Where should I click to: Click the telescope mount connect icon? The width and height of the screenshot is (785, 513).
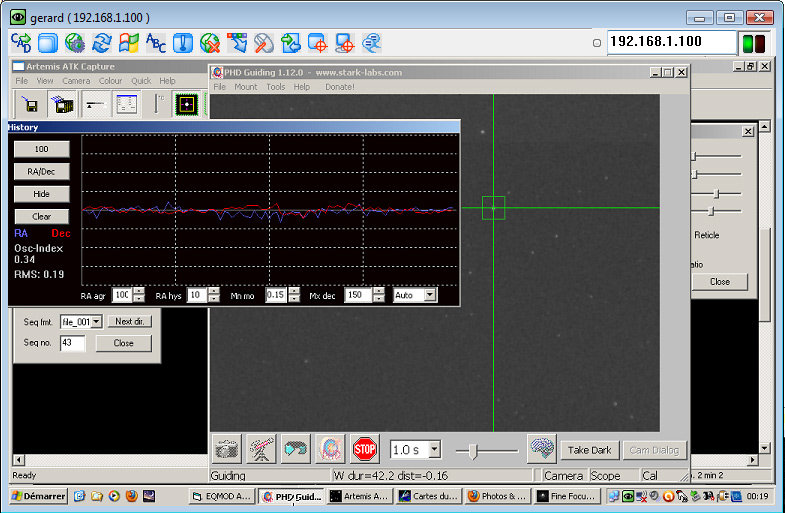click(261, 449)
